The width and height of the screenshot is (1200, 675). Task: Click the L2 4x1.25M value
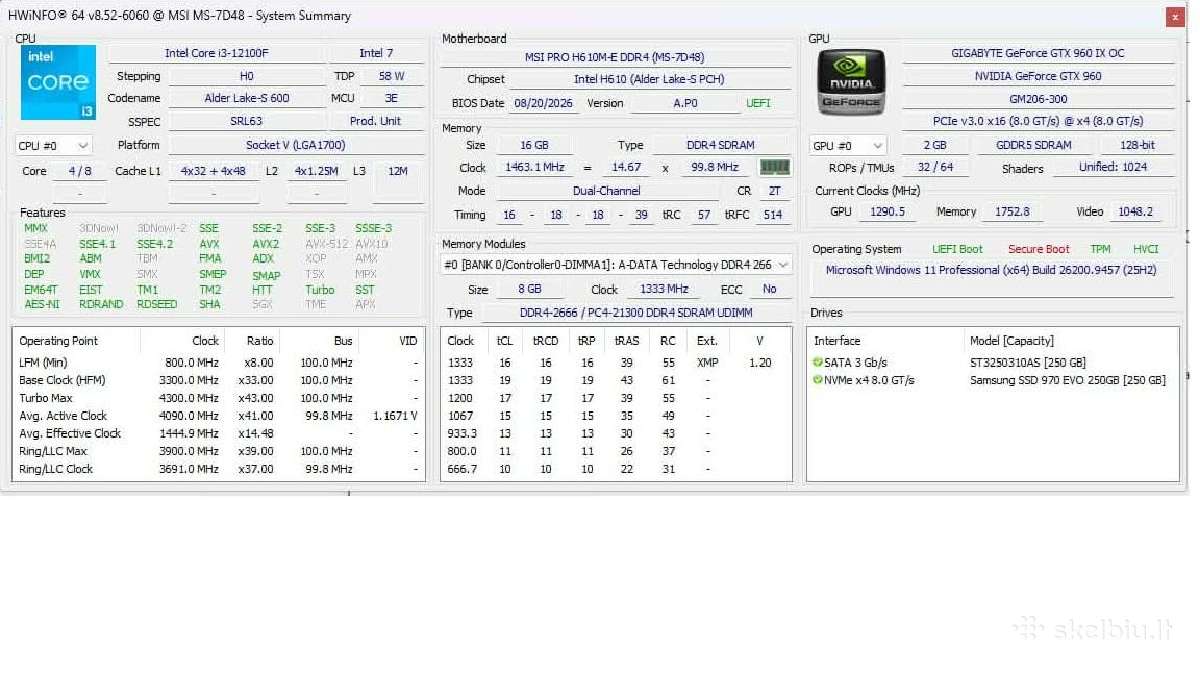[x=316, y=171]
